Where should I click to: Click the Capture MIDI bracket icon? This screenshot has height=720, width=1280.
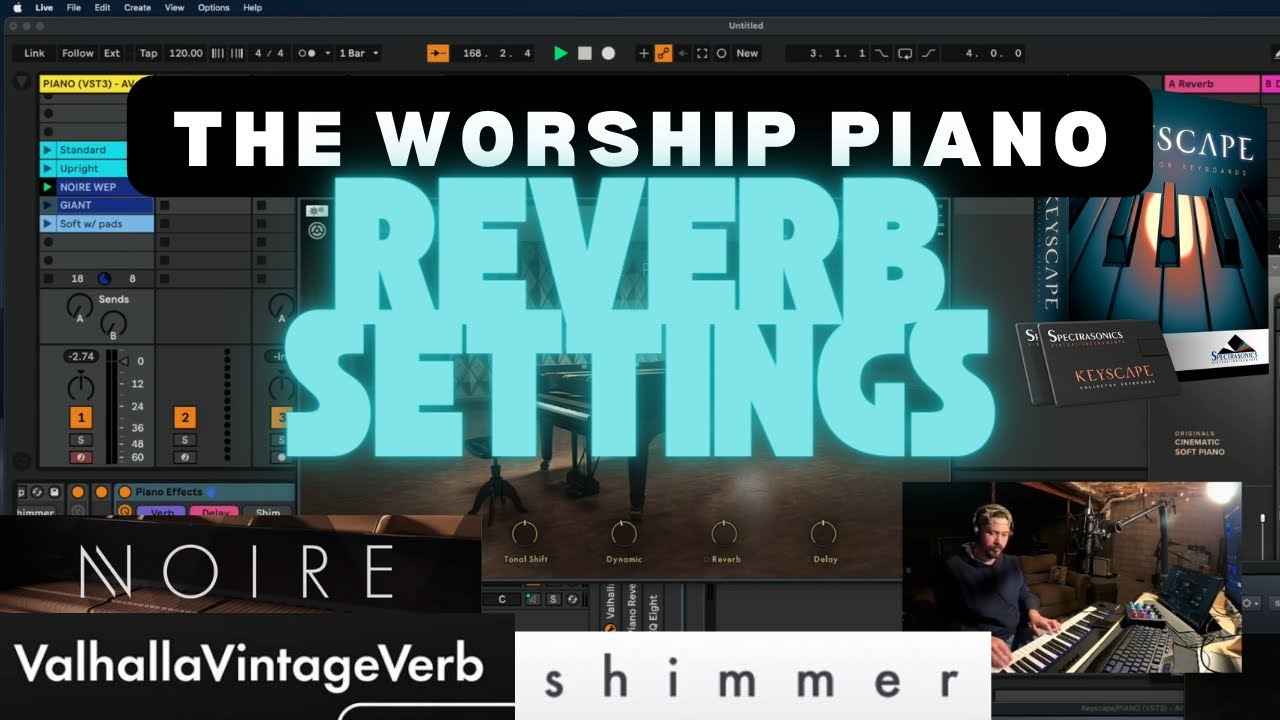pos(702,53)
